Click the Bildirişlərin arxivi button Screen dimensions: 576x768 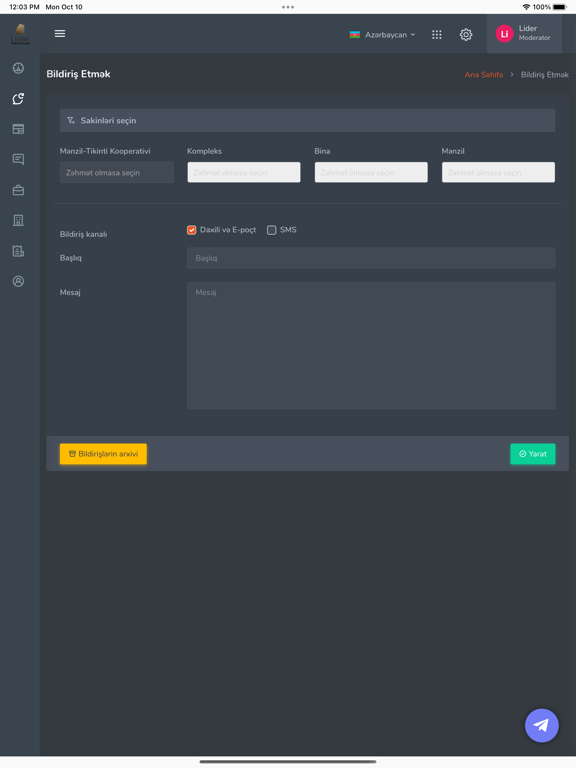pos(103,454)
